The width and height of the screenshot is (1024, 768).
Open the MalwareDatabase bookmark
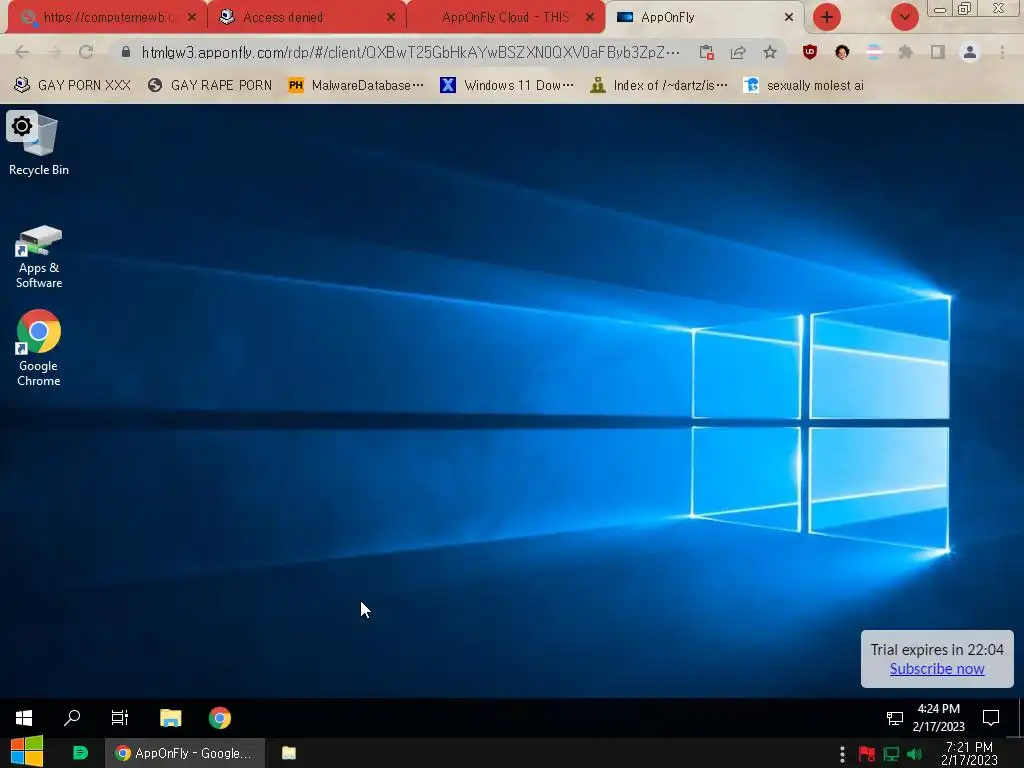pyautogui.click(x=356, y=85)
